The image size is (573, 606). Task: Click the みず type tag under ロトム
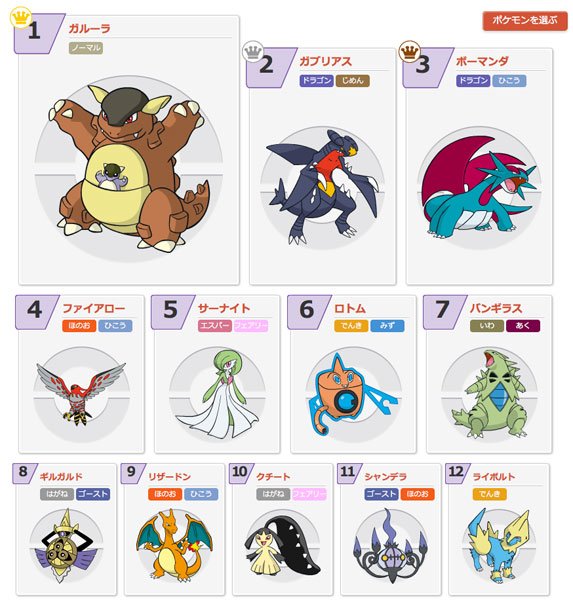[x=388, y=326]
